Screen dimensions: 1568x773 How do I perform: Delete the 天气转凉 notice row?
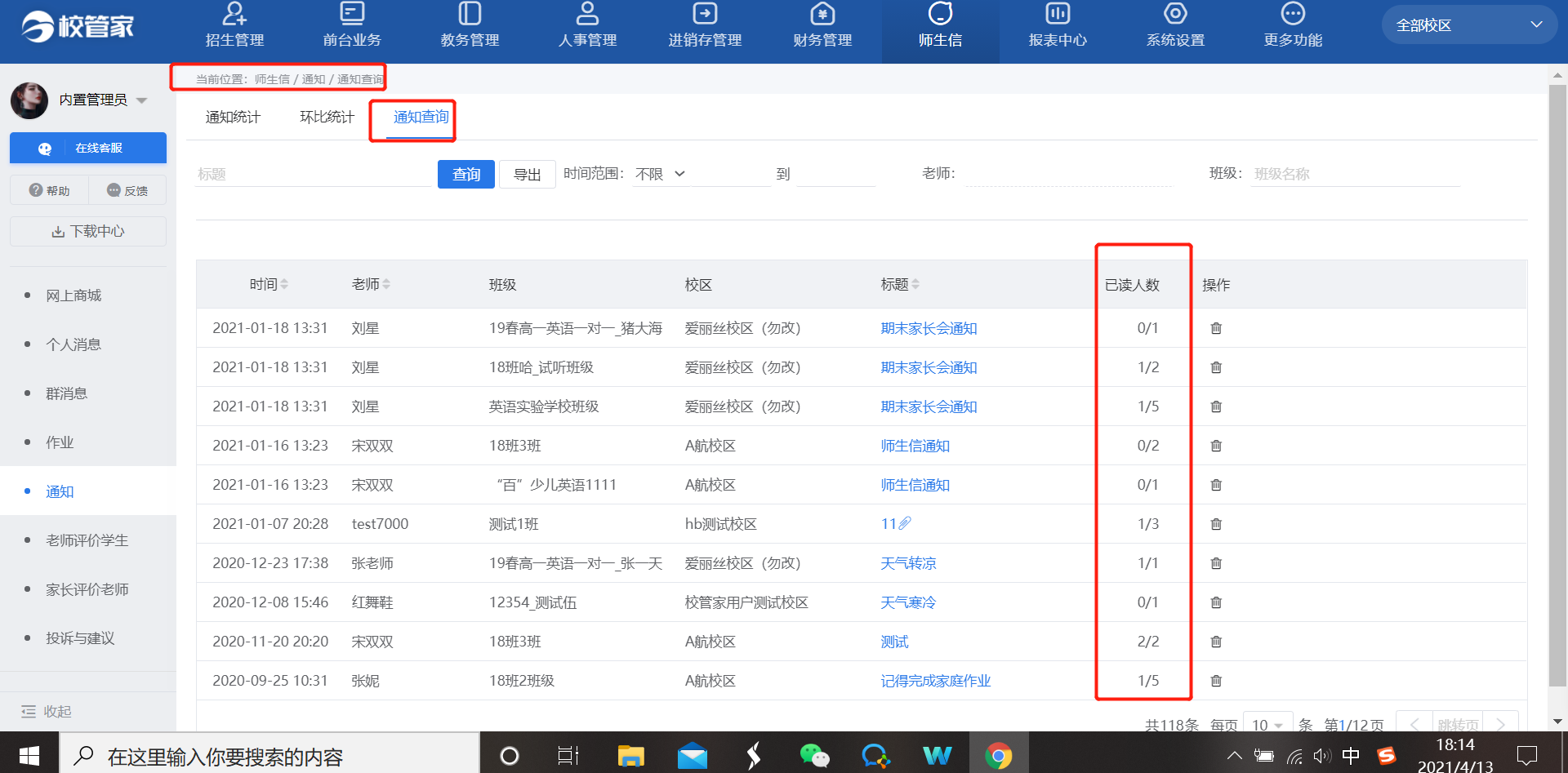(1216, 563)
